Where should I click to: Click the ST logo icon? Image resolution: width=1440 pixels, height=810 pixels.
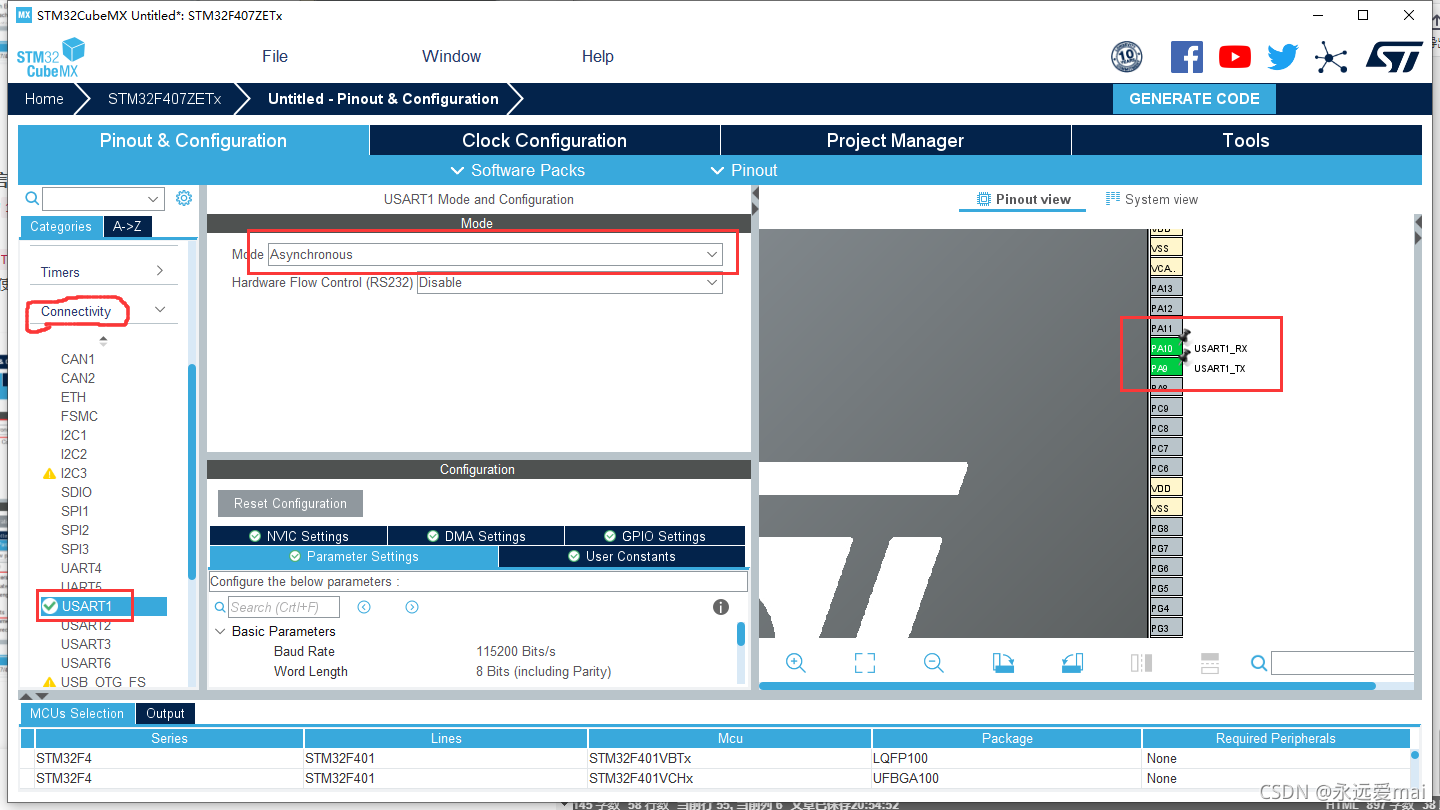click(x=1394, y=57)
